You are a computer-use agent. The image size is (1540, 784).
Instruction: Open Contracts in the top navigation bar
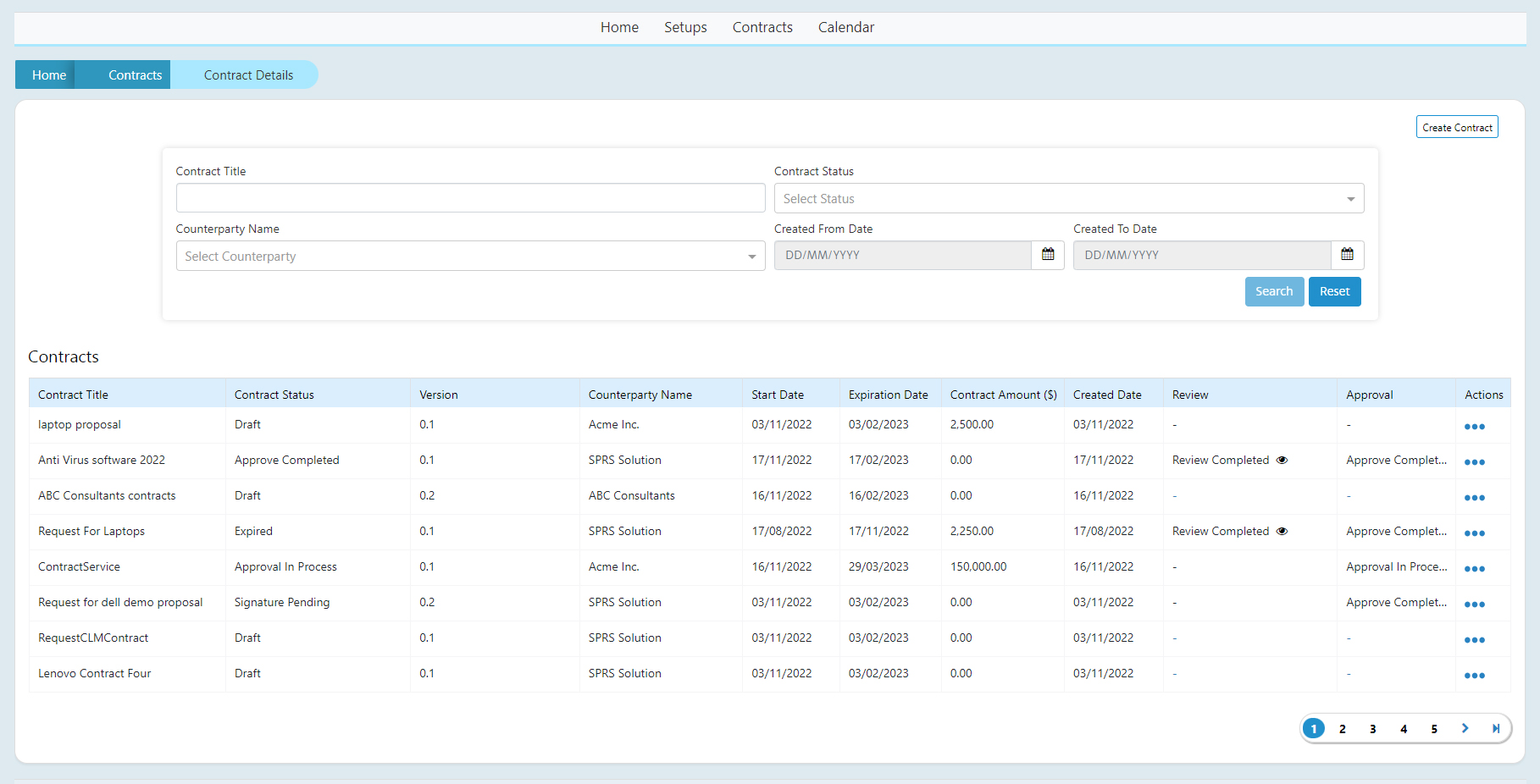coord(762,27)
